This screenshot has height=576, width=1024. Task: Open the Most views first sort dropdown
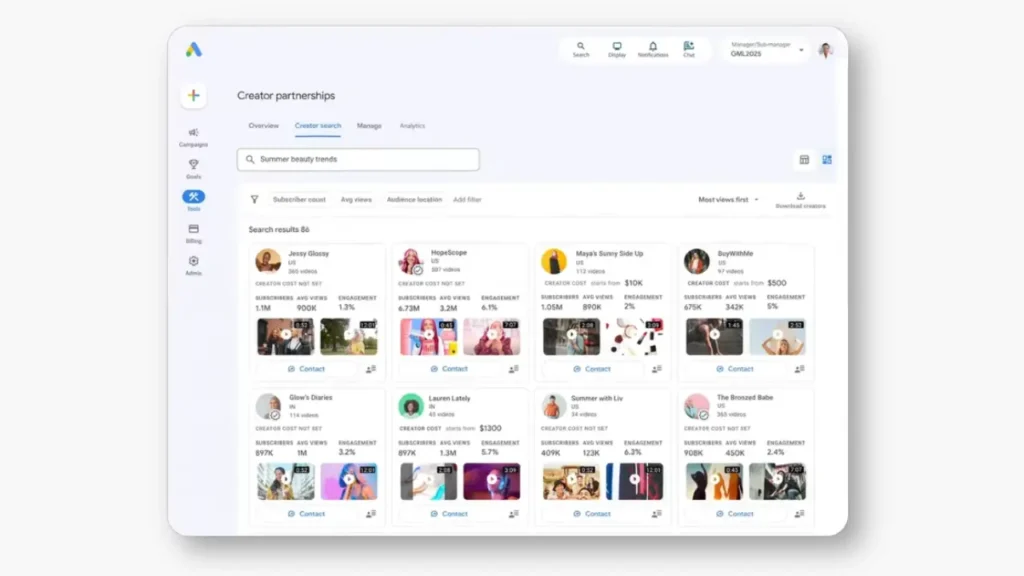coord(728,200)
